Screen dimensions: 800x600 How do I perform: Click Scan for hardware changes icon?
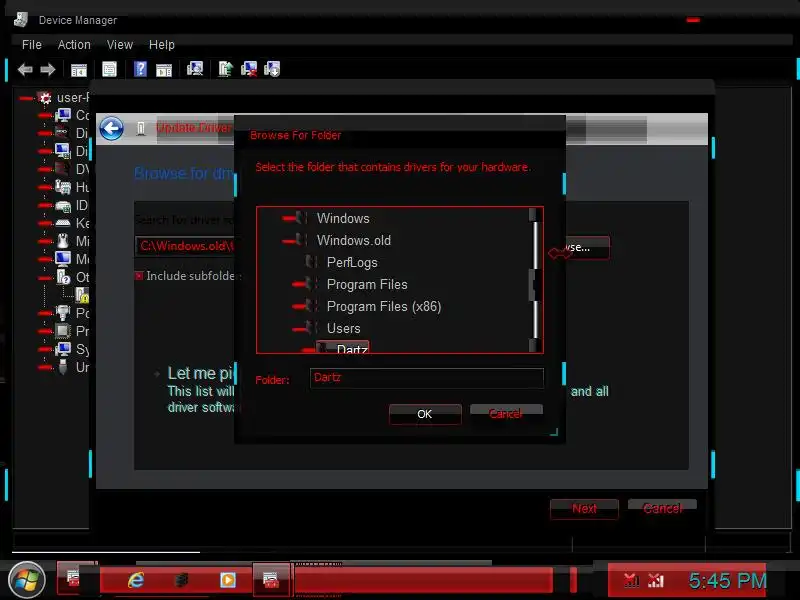(x=195, y=69)
